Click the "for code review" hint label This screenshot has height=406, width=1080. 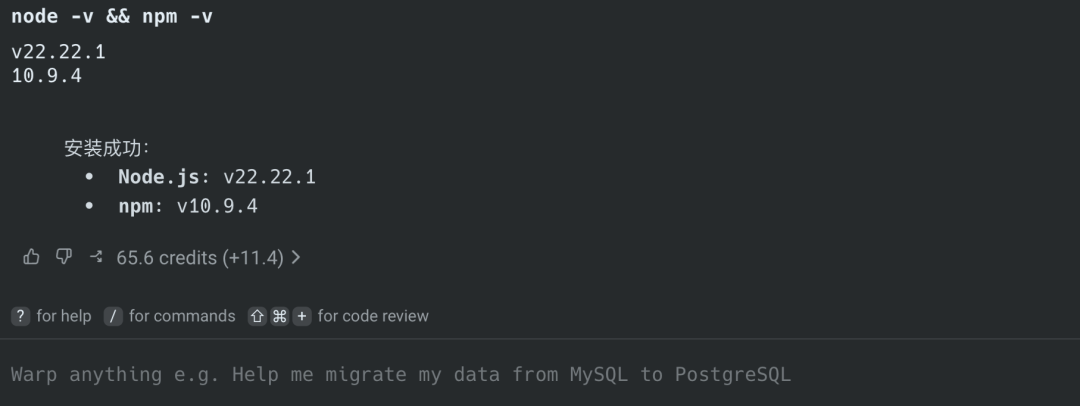point(373,316)
